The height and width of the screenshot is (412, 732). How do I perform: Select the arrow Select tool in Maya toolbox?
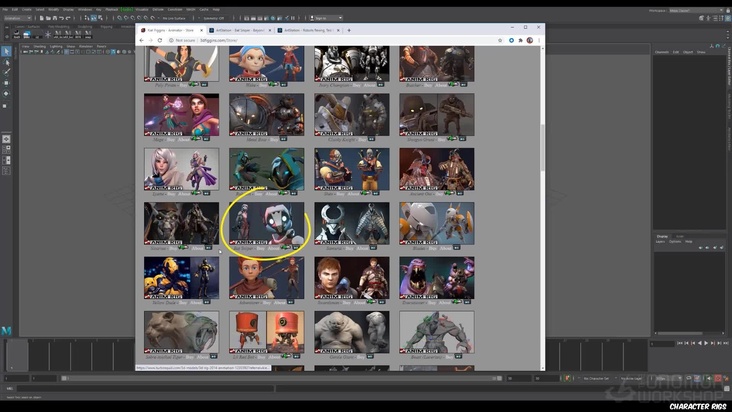[x=6, y=51]
